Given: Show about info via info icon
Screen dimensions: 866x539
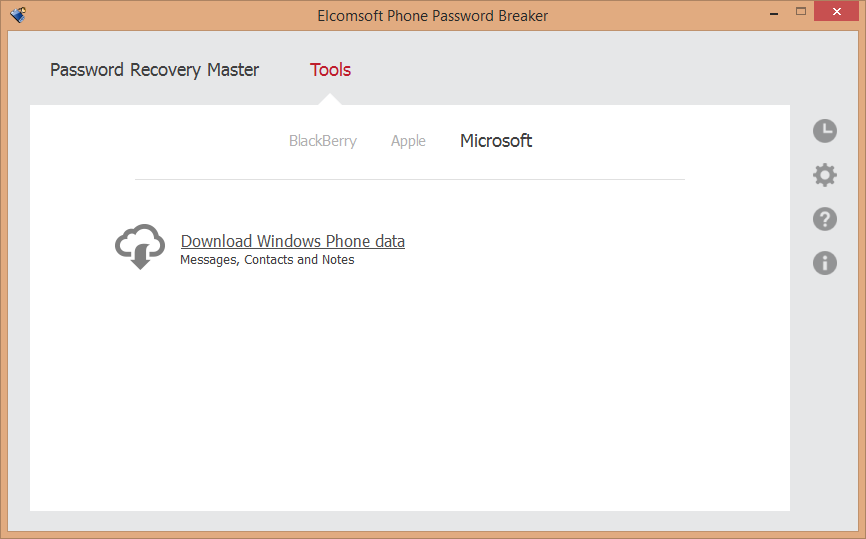Looking at the screenshot, I should (825, 263).
